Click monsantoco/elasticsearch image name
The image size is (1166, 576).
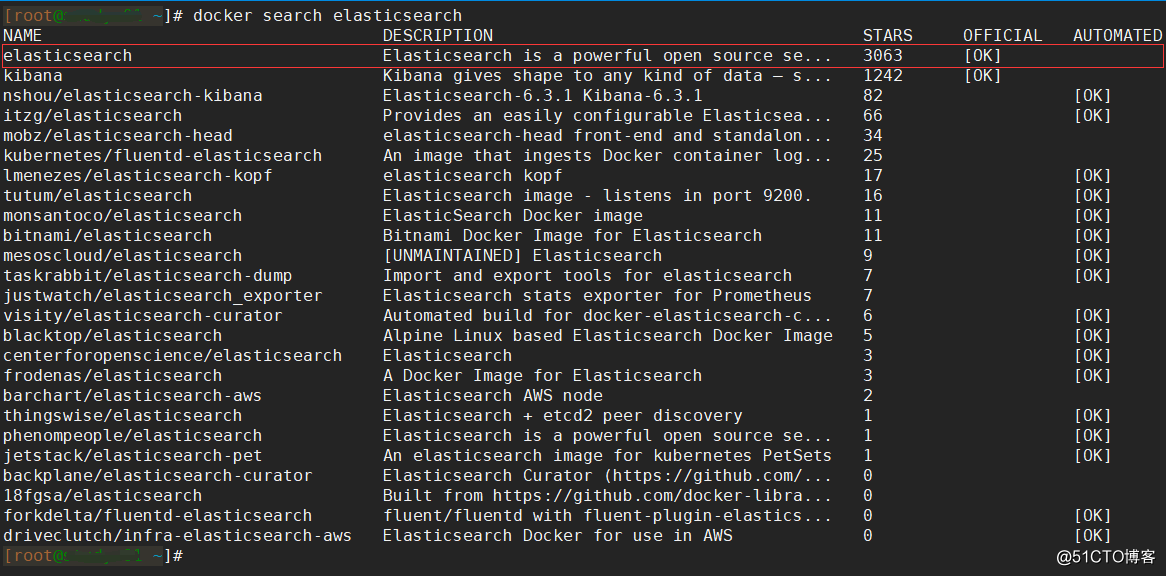123,216
